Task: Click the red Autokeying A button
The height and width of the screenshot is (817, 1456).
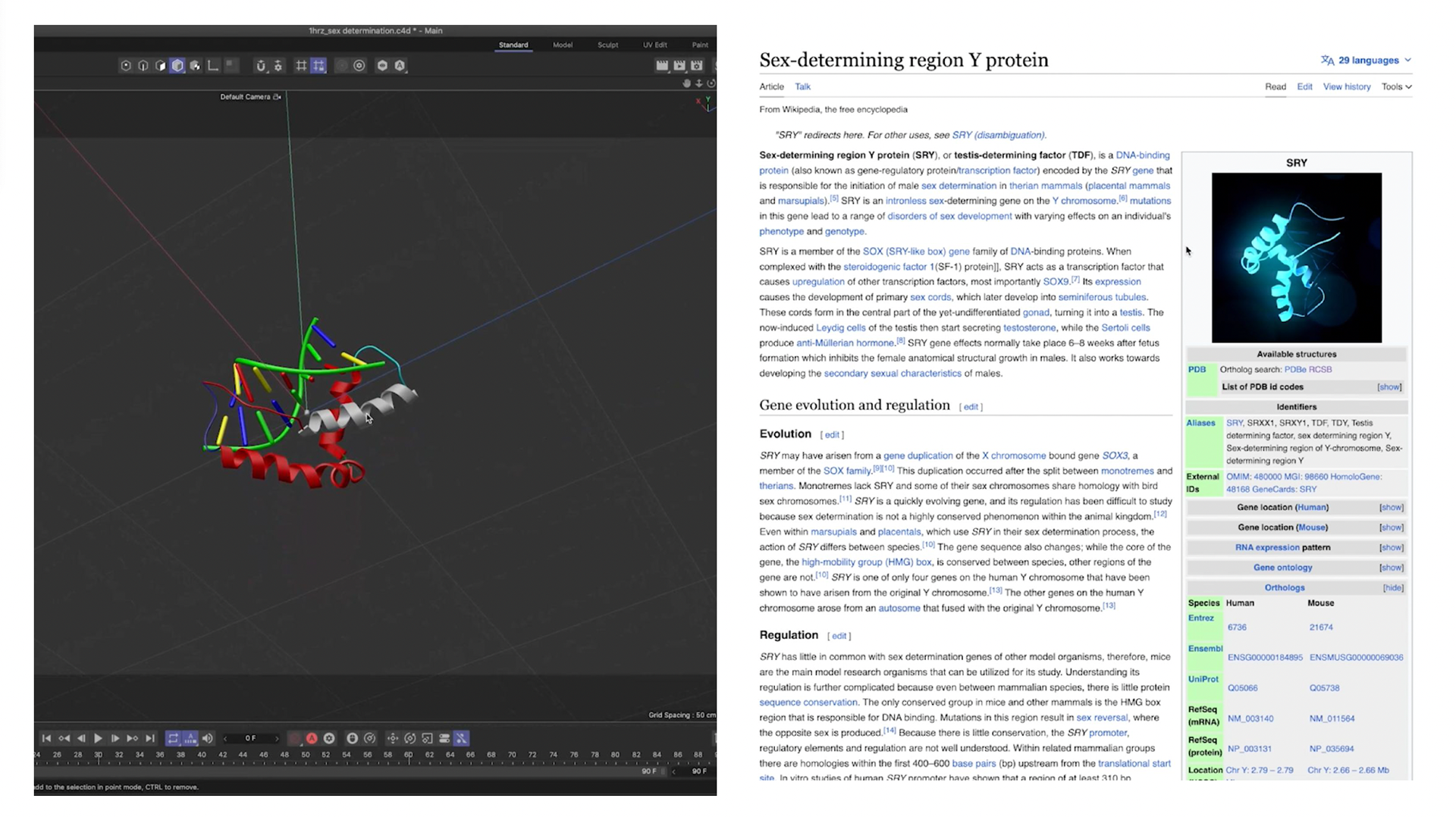Action: 312,738
